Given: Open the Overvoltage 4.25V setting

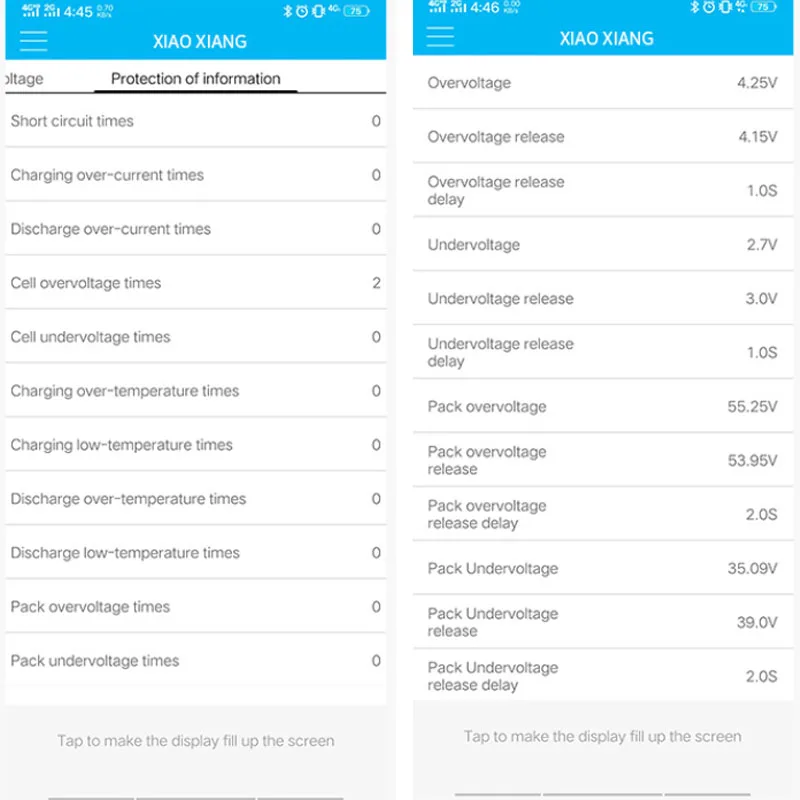Looking at the screenshot, I should (603, 83).
